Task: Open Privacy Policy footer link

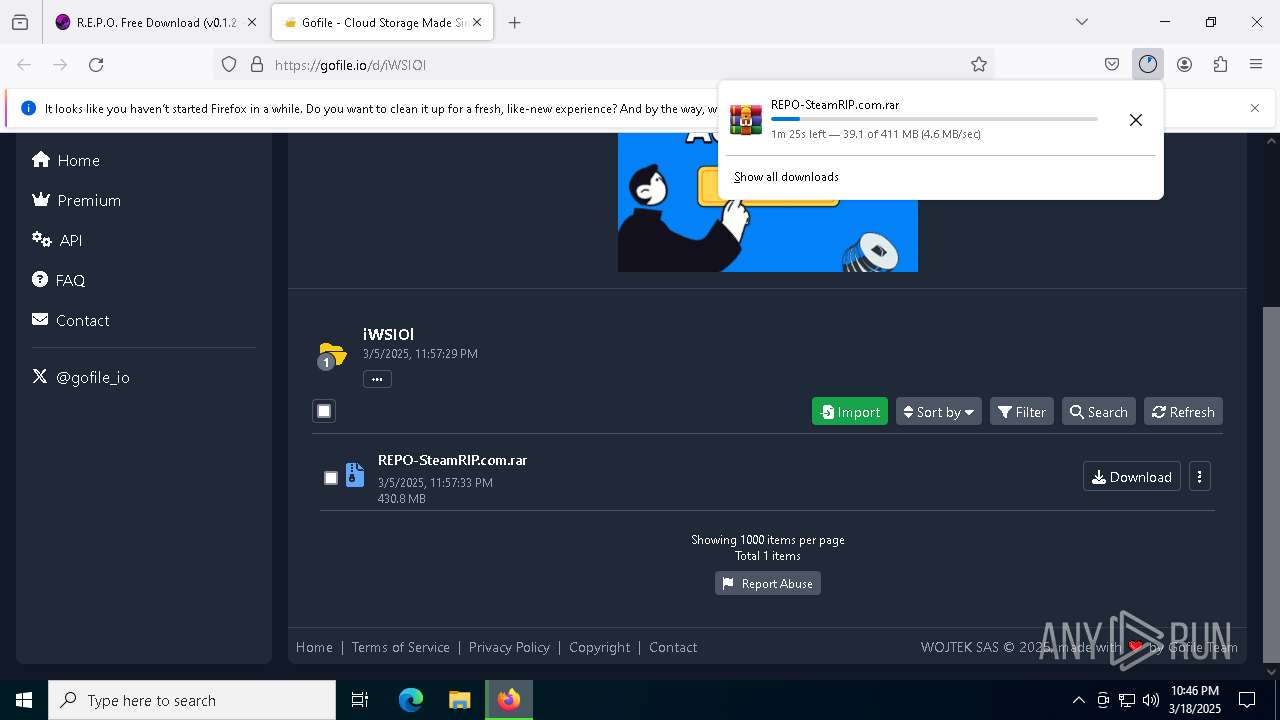Action: 509,647
